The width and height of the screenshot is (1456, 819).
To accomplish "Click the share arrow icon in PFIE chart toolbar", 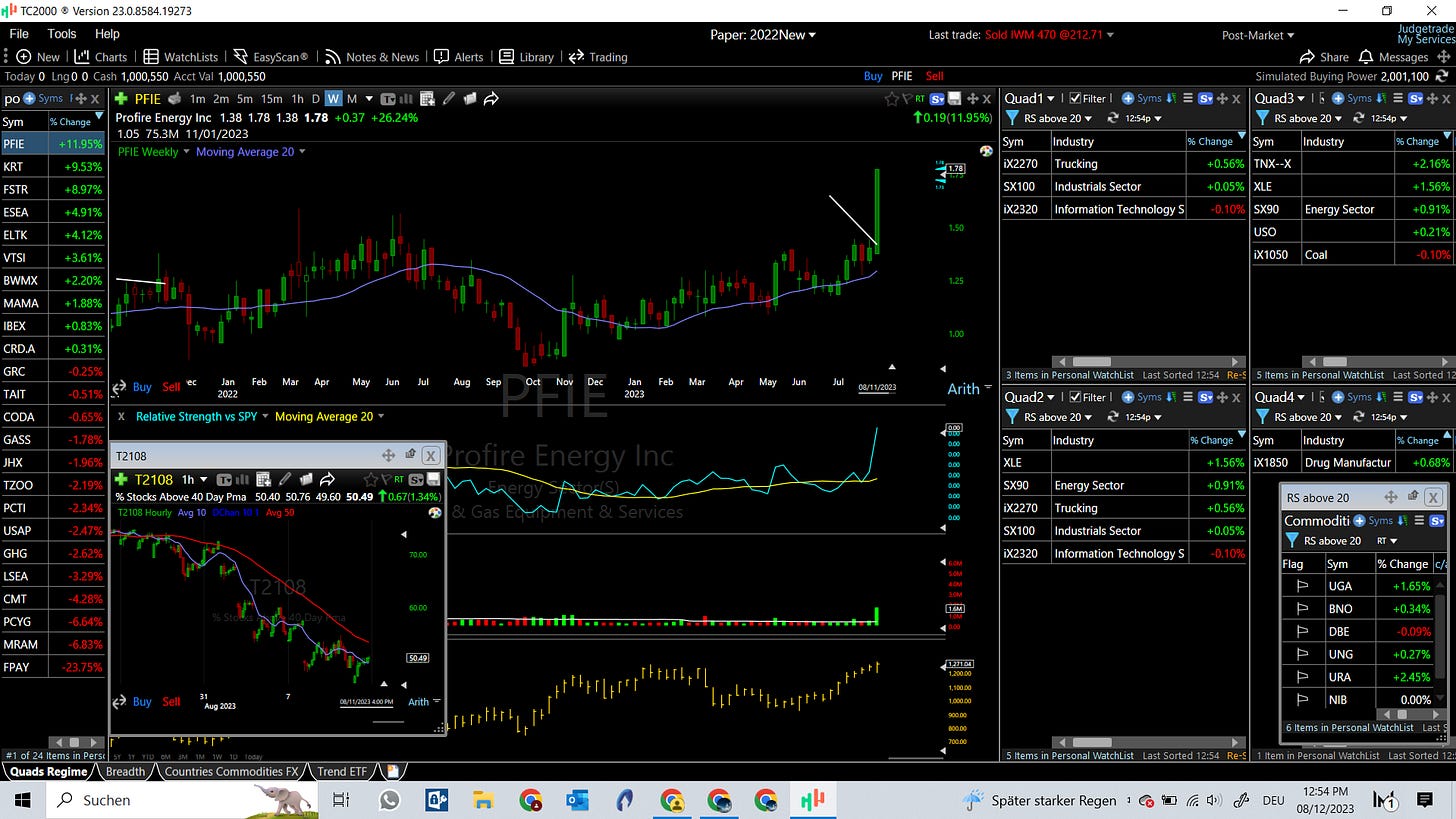I will [x=491, y=98].
